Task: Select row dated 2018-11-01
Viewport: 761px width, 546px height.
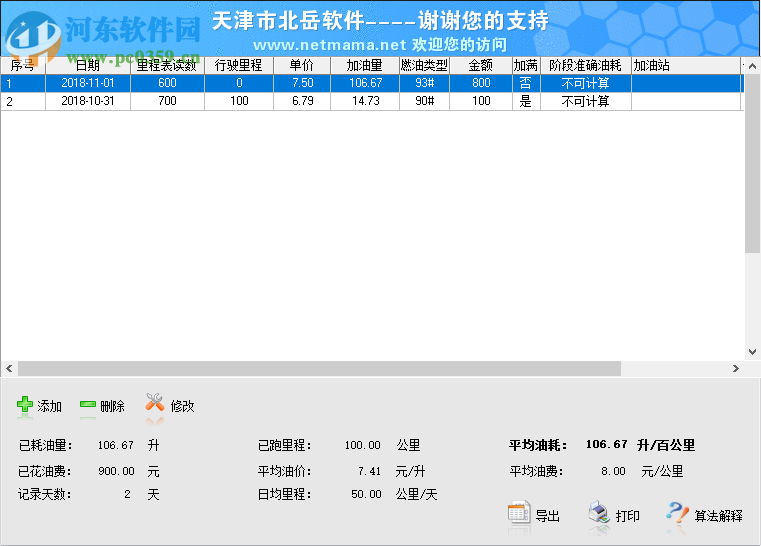Action: 372,83
